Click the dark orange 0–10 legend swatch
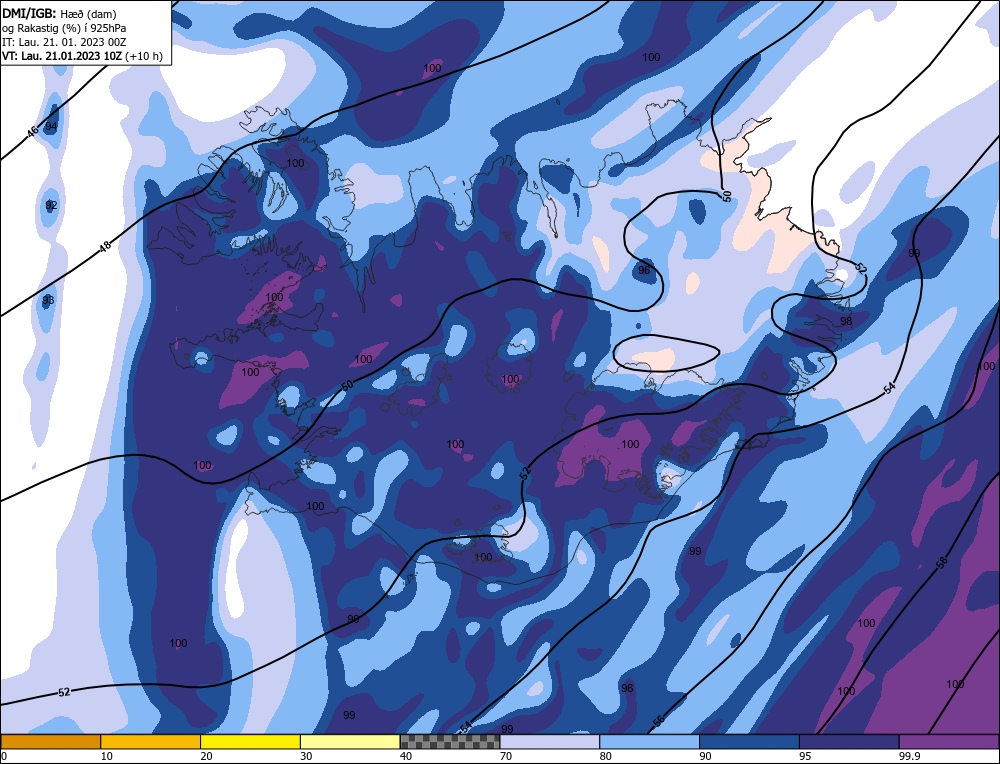The width and height of the screenshot is (1000, 764). 51,741
